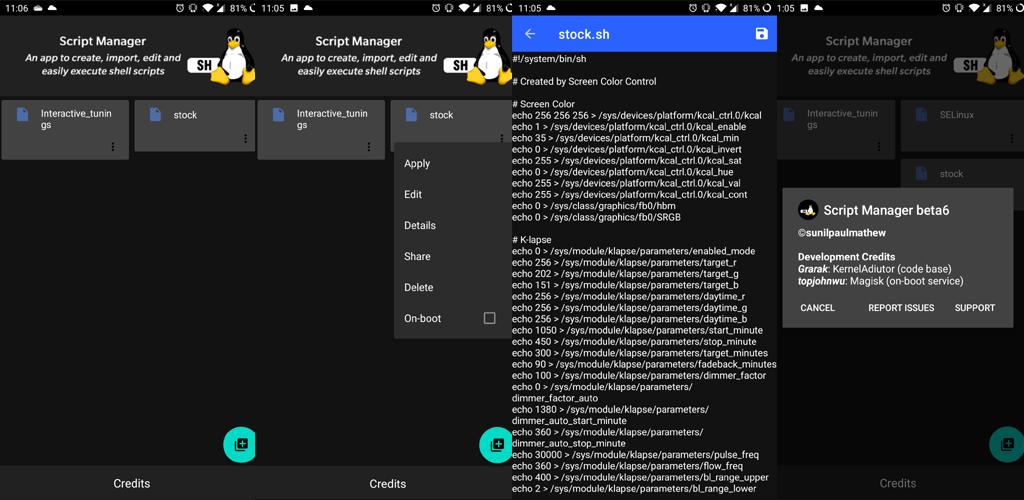Click the dimmed stock file icon behind the dialog
Image resolution: width=1024 pixels, height=500 pixels.
(921, 174)
